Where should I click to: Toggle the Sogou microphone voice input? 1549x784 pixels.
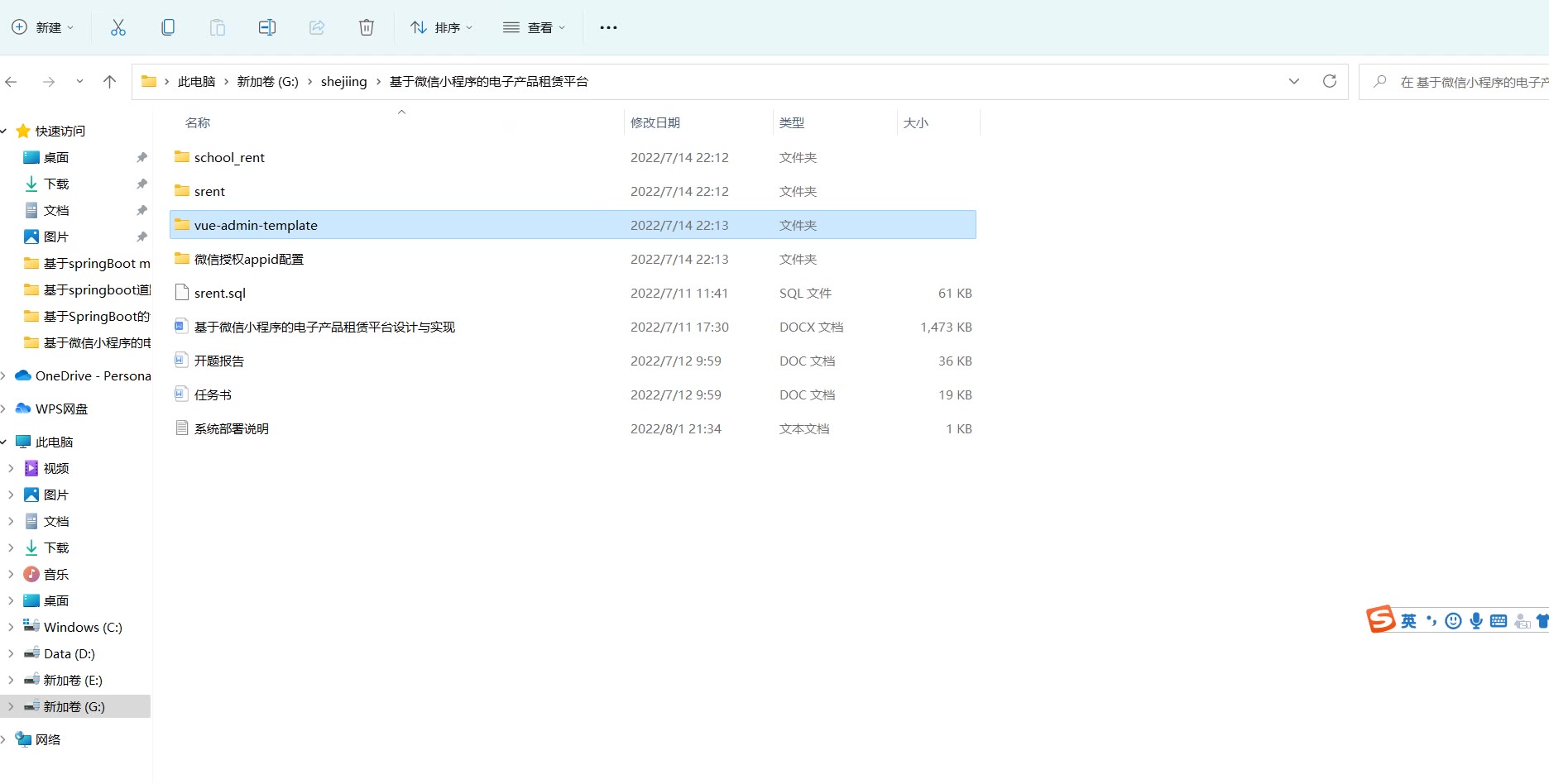pos(1476,621)
